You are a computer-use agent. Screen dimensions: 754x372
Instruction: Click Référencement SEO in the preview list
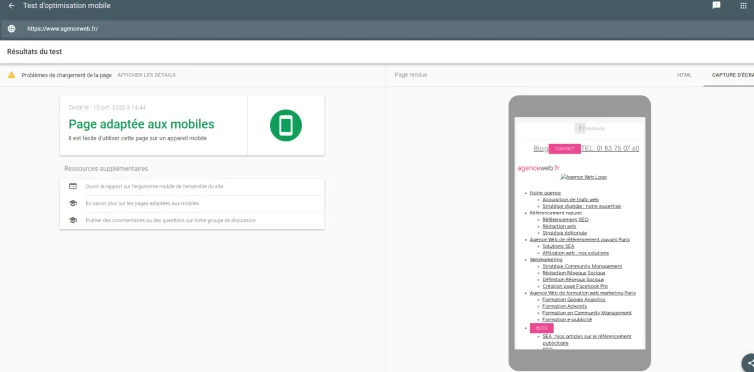pos(566,220)
